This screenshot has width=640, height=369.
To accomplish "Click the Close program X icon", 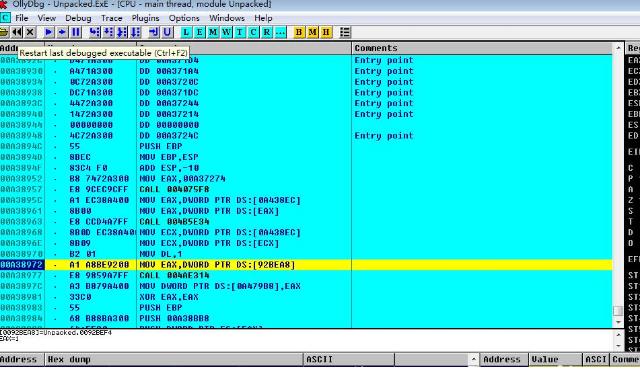I will coord(30,32).
